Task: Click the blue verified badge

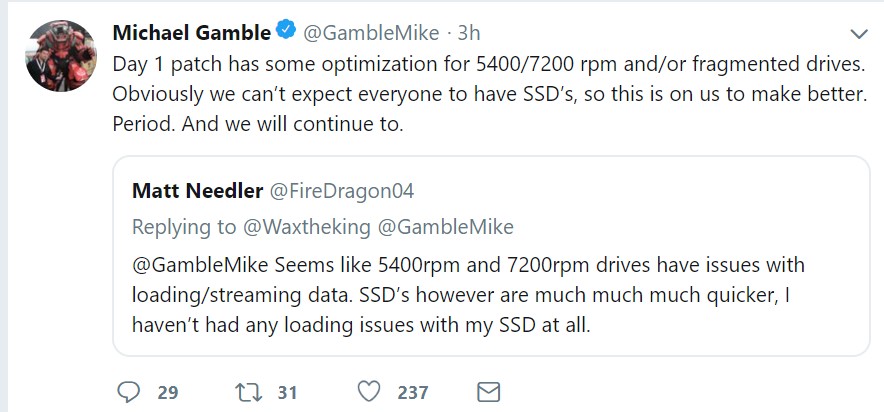Action: pos(286,32)
